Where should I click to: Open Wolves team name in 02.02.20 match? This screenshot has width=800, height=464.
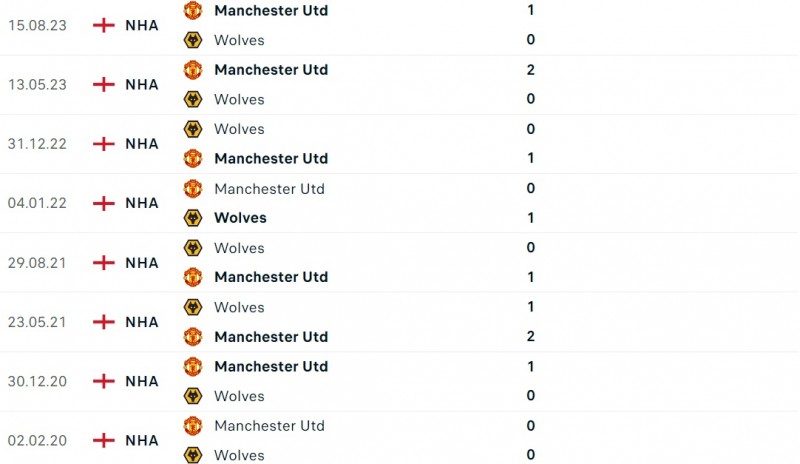click(239, 455)
